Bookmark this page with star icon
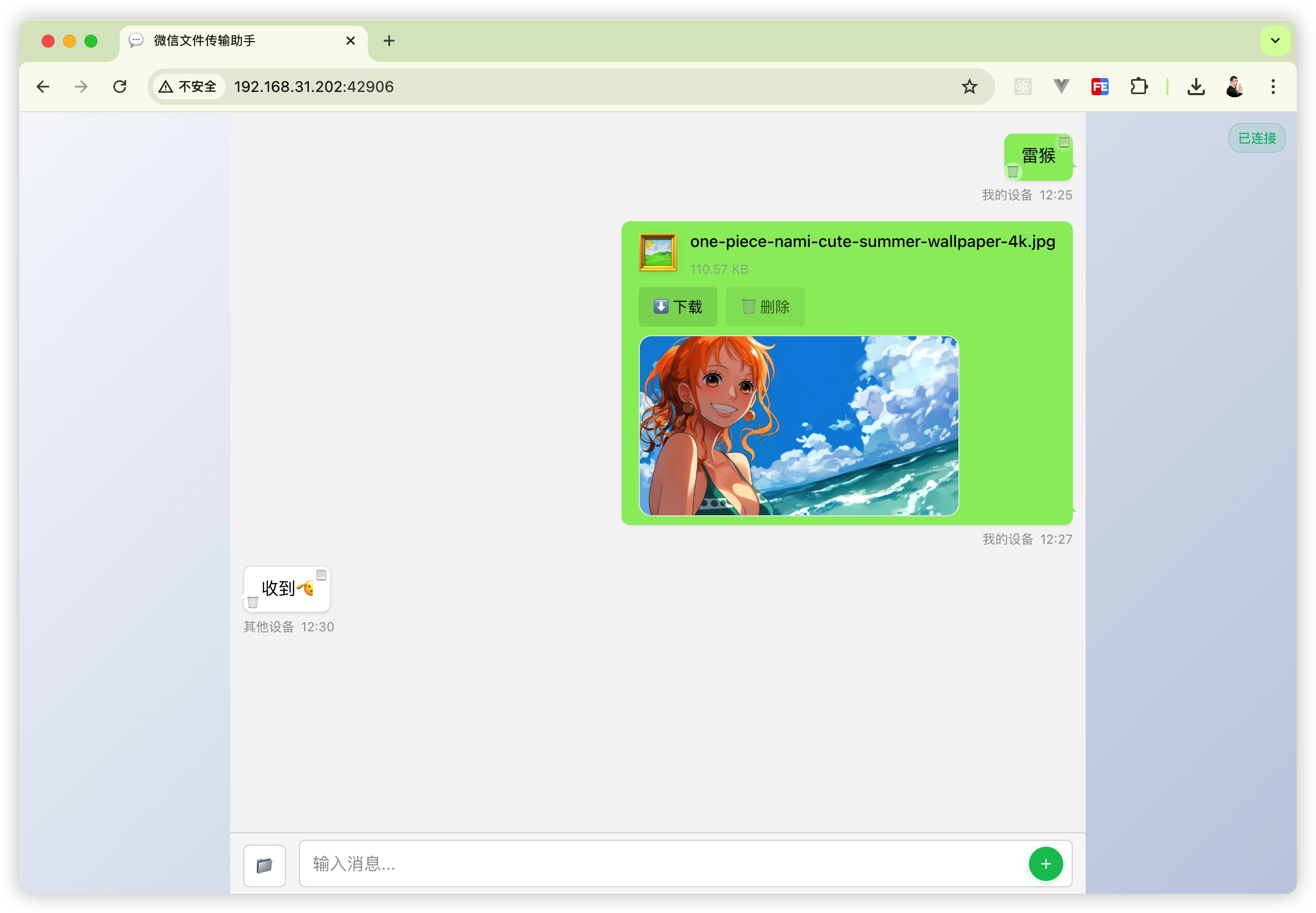Screen dimensions: 1316x913 tap(969, 87)
